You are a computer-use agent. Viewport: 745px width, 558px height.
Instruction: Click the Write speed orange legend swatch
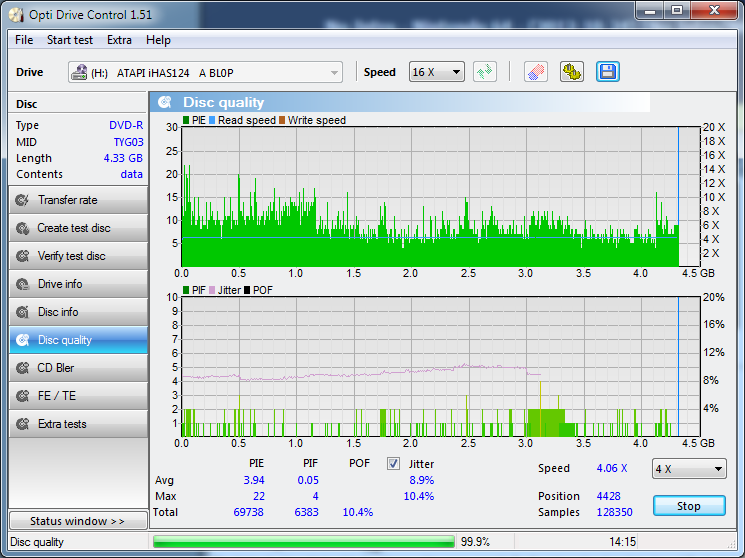click(282, 120)
